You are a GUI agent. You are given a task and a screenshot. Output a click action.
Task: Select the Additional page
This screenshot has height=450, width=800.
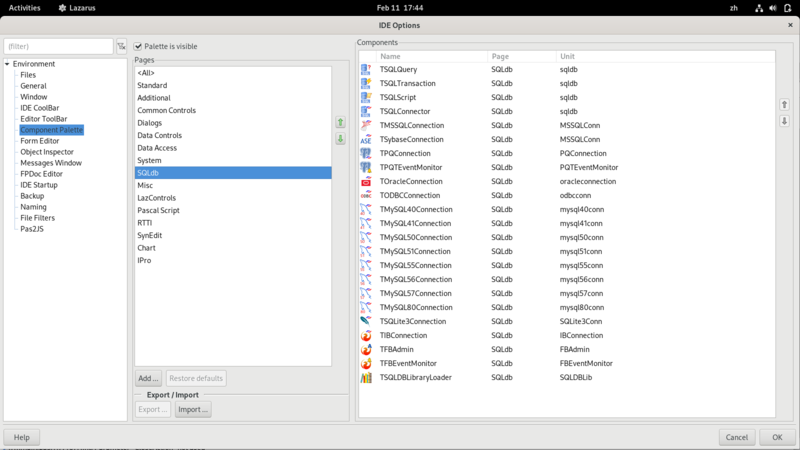click(x=233, y=98)
